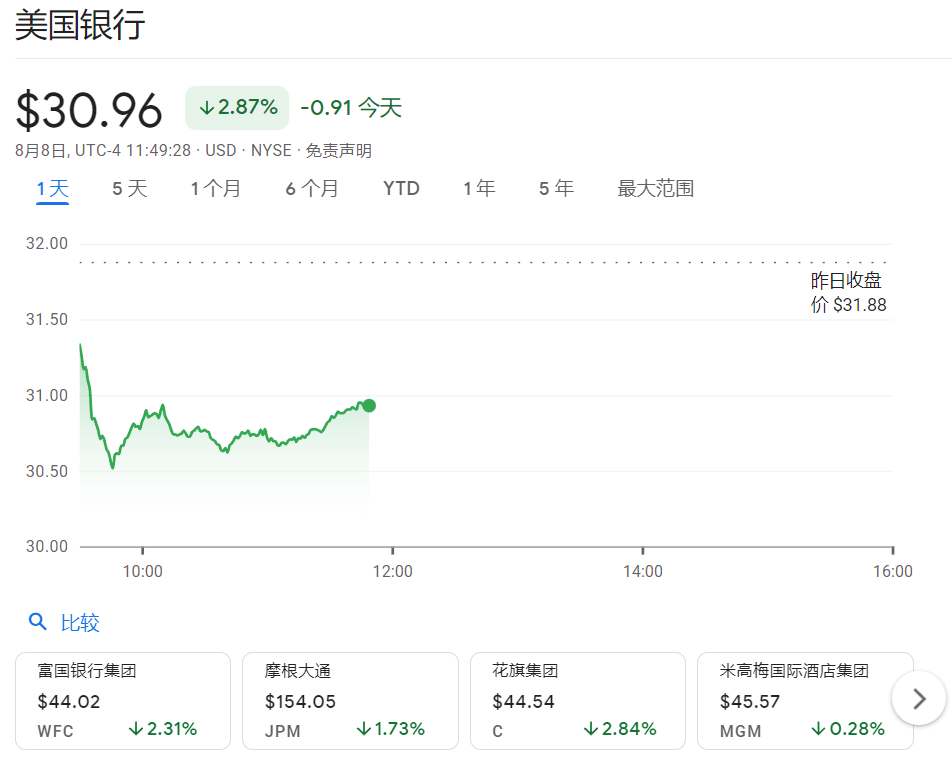952x760 pixels.
Task: Switch chart to YTD range
Action: tap(401, 188)
